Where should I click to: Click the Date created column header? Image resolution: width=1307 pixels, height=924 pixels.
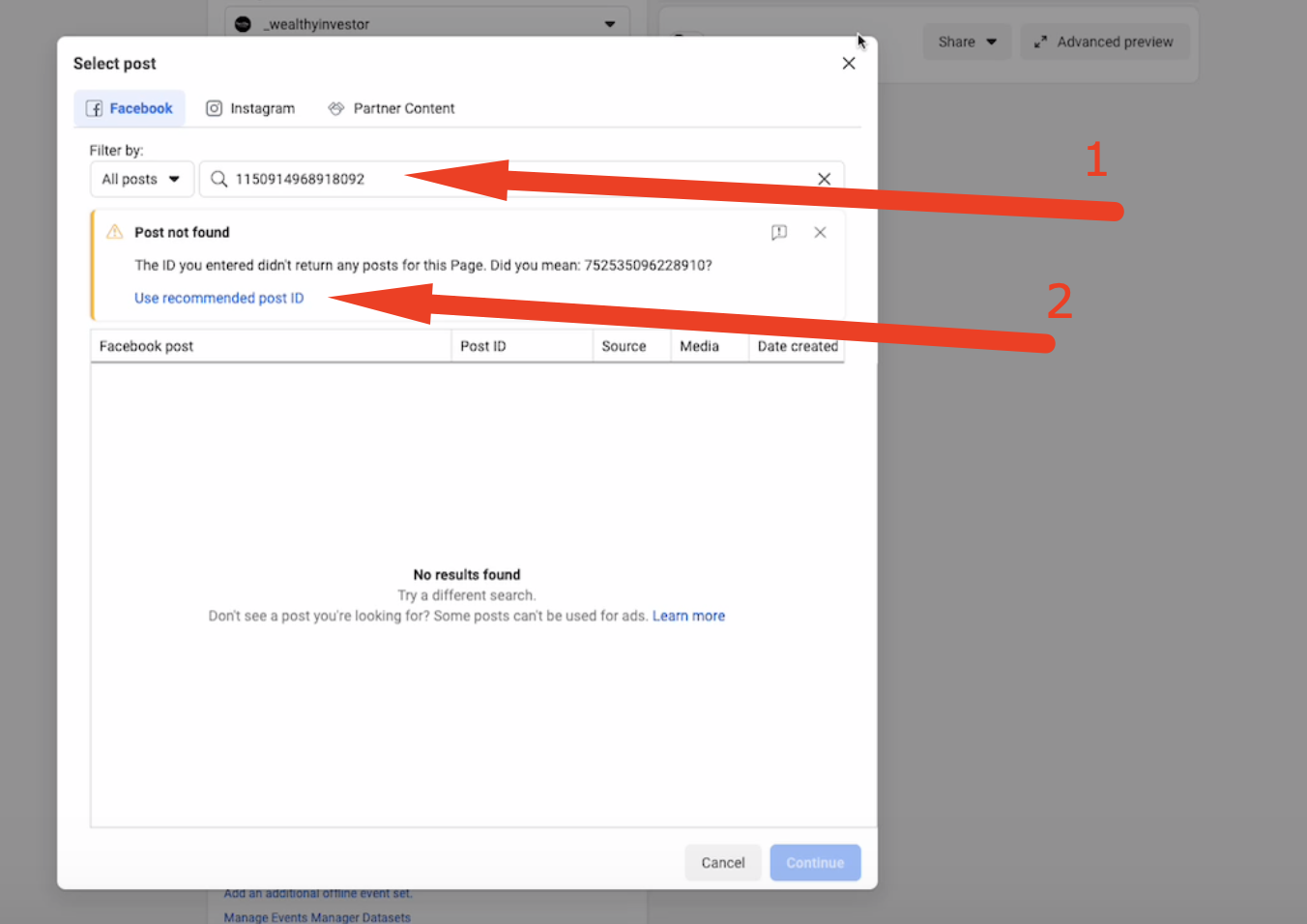797,346
